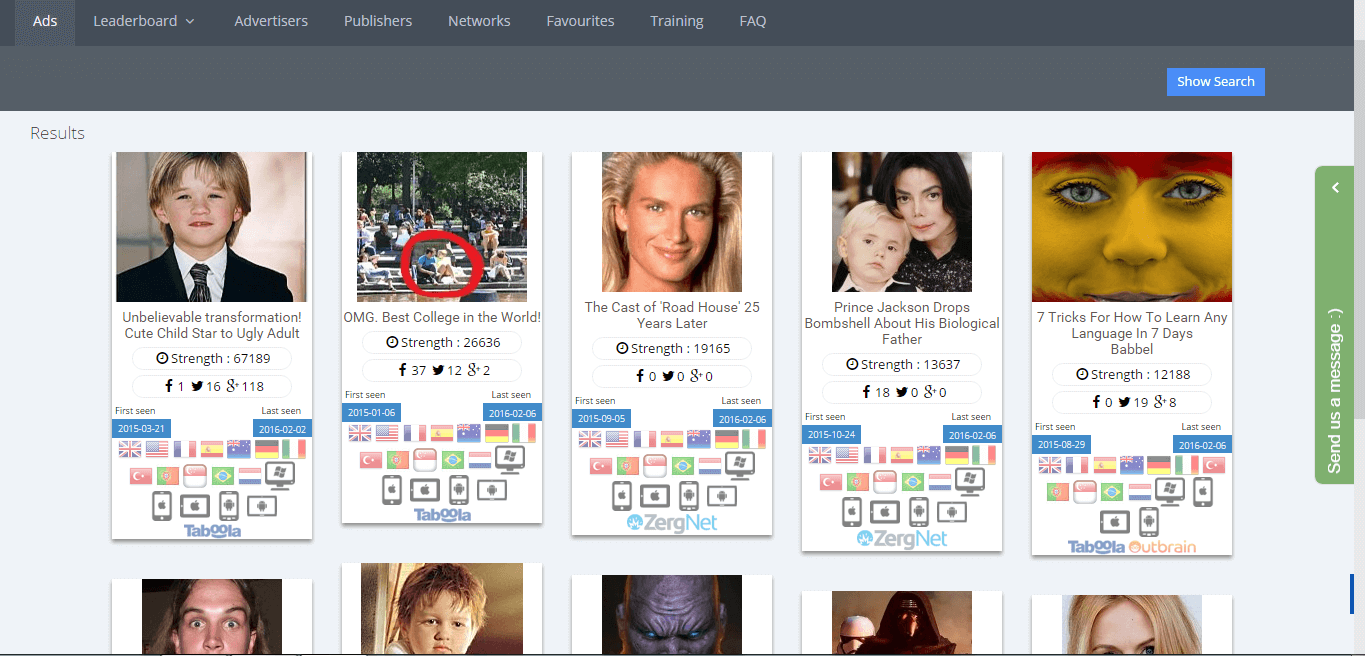Click Outbrain logo on Babbel ad card
Screen dimensions: 1365x656
tap(1162, 547)
